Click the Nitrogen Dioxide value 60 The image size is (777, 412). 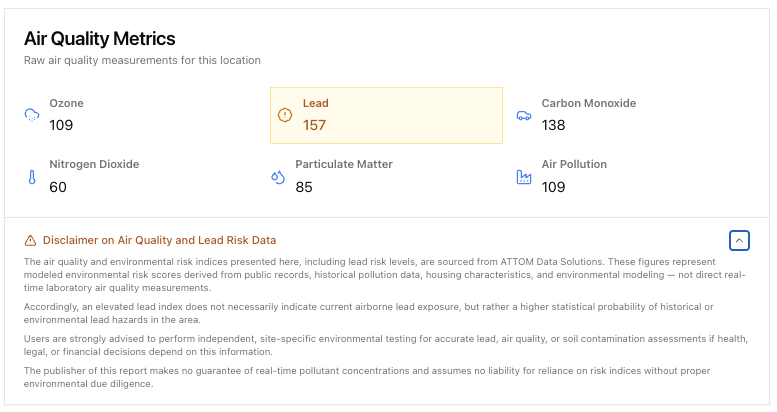(58, 187)
